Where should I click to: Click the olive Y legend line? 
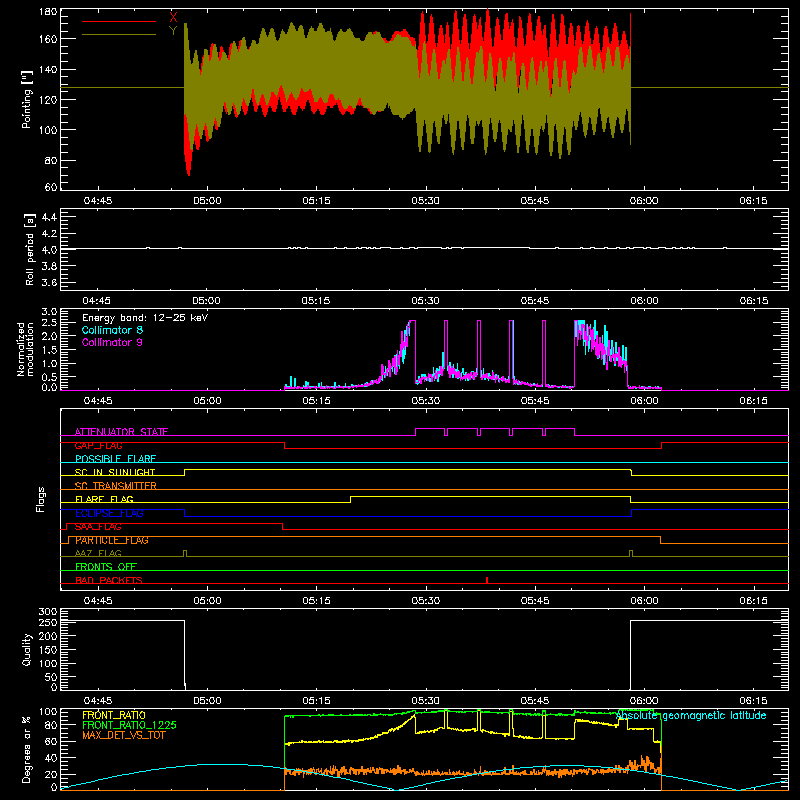click(119, 35)
